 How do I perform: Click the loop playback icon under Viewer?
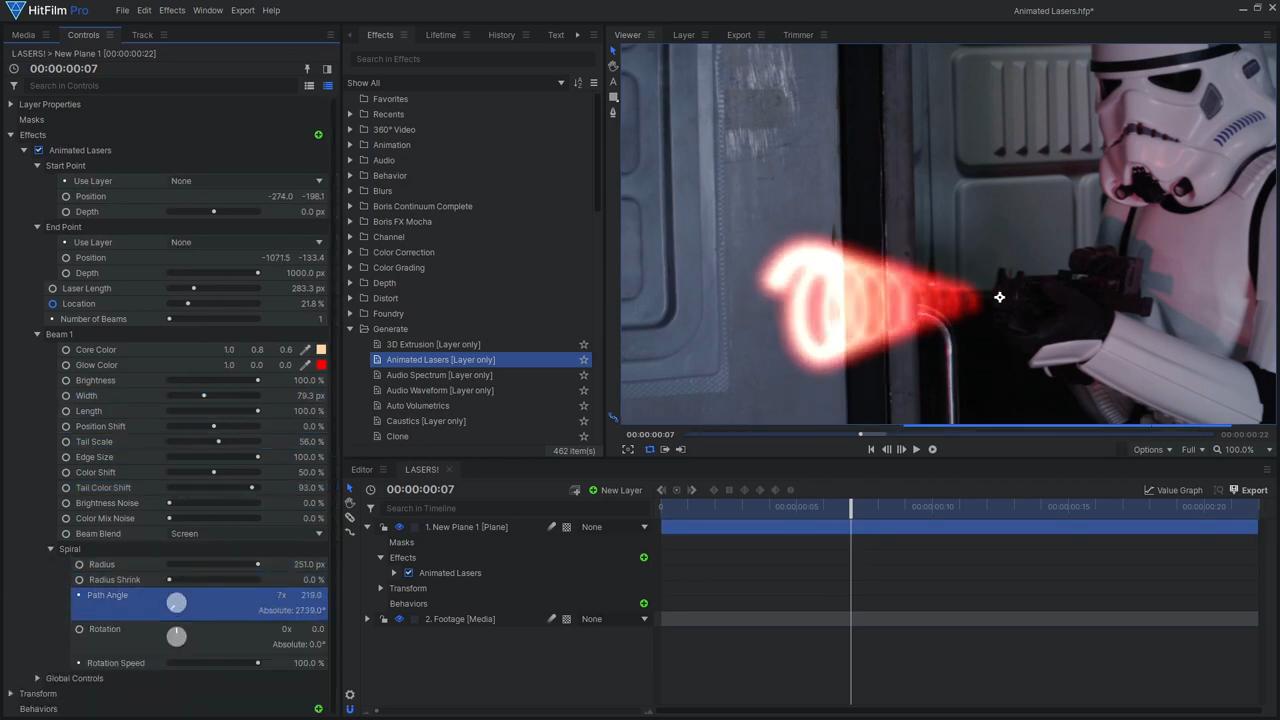click(649, 450)
